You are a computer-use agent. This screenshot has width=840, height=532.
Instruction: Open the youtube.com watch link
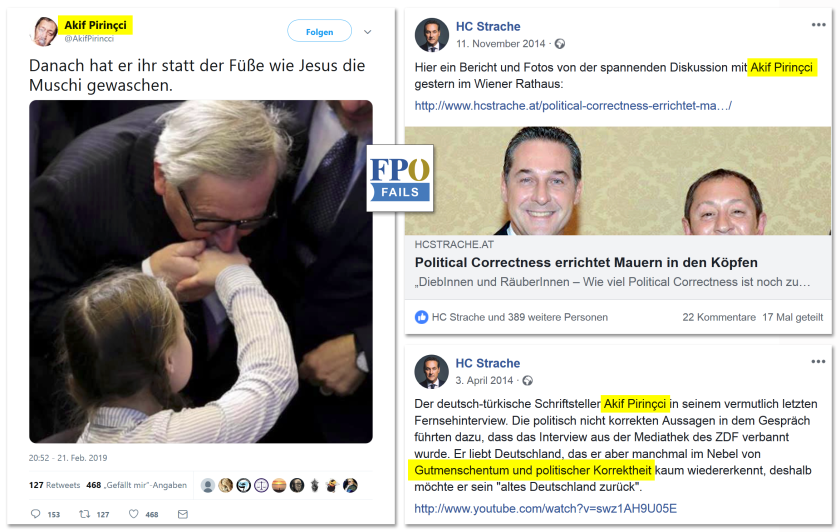click(545, 508)
